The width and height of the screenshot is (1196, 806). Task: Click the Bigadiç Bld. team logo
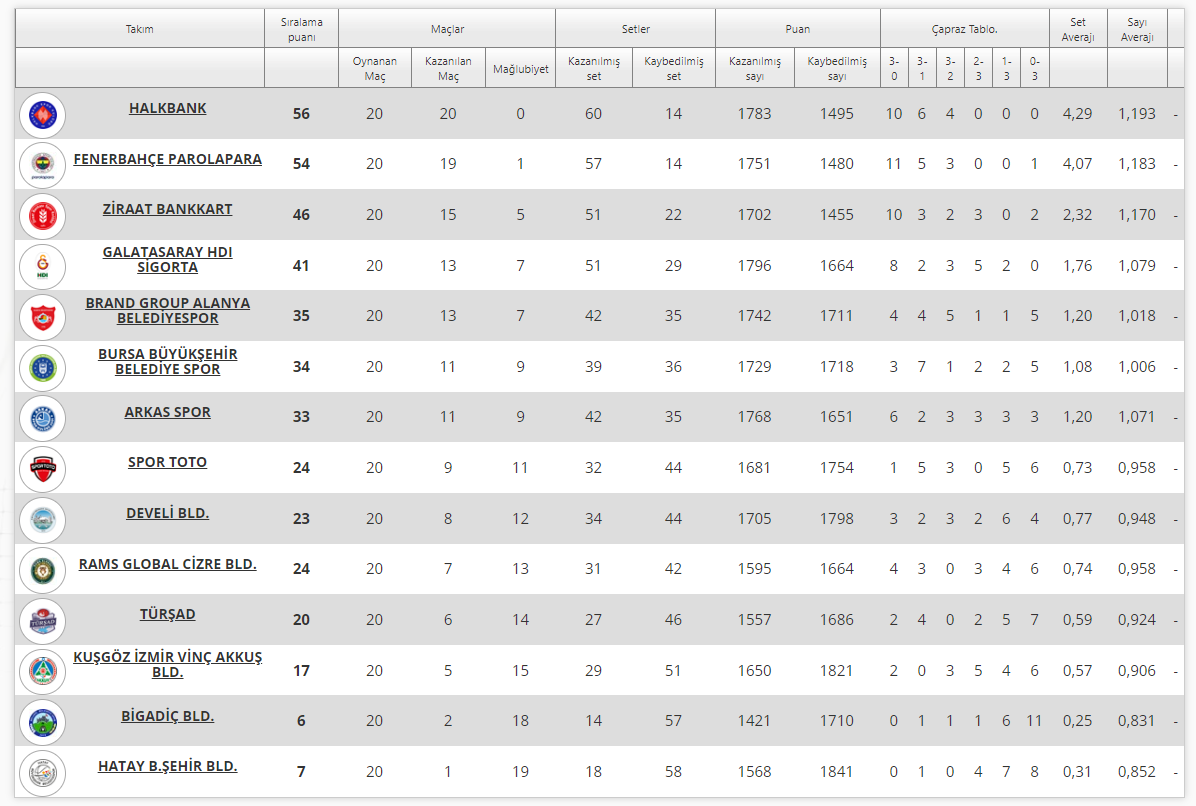pos(42,722)
